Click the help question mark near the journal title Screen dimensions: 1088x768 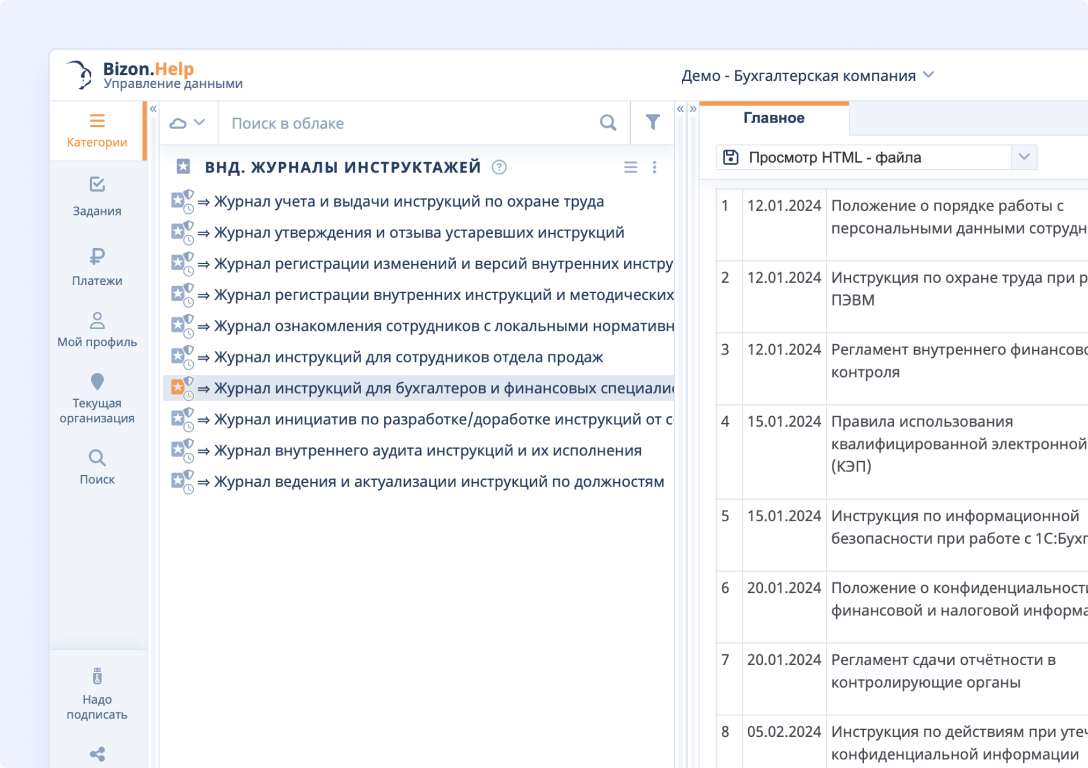[x=498, y=167]
